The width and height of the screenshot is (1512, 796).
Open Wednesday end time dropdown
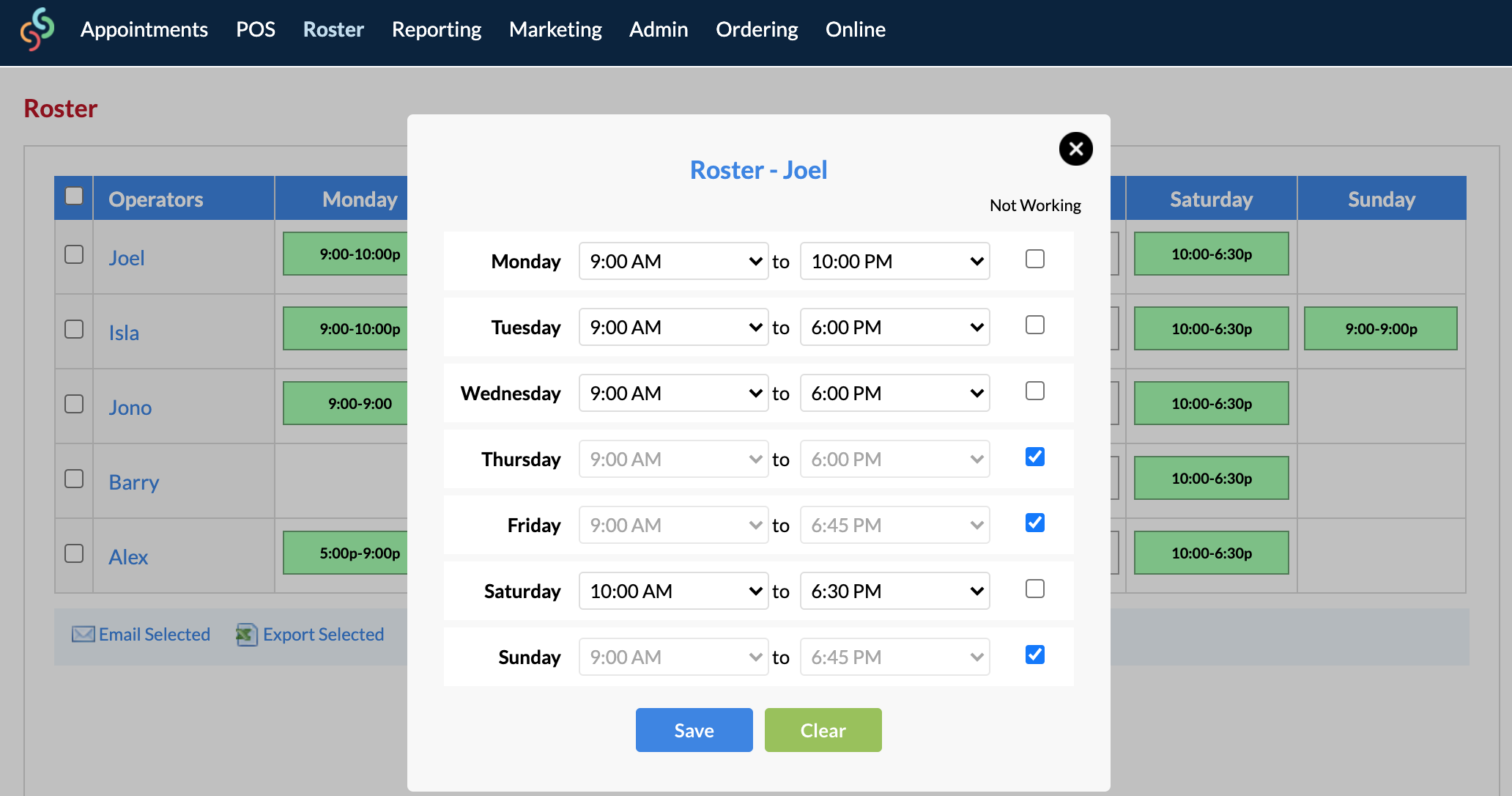click(x=894, y=393)
